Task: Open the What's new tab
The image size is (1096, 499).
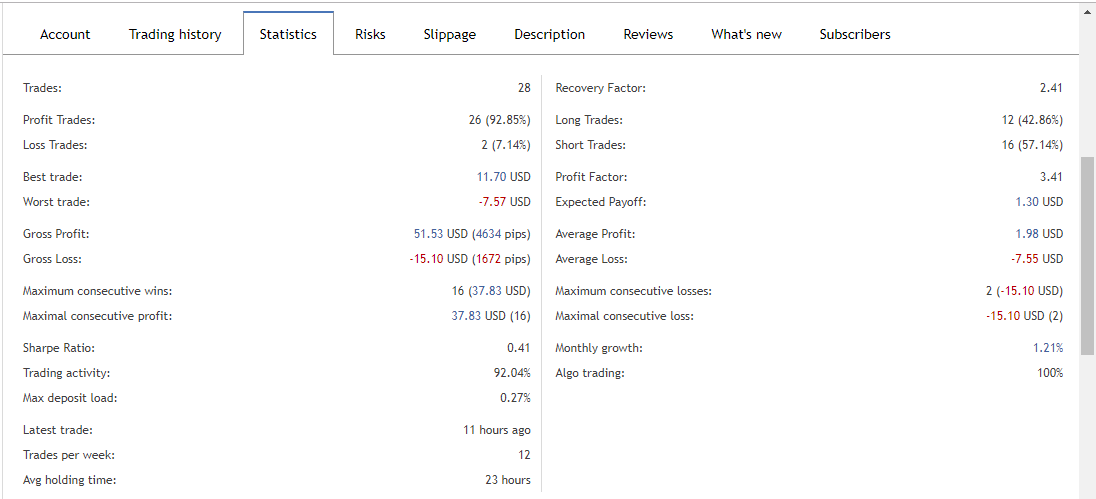Action: [x=746, y=34]
